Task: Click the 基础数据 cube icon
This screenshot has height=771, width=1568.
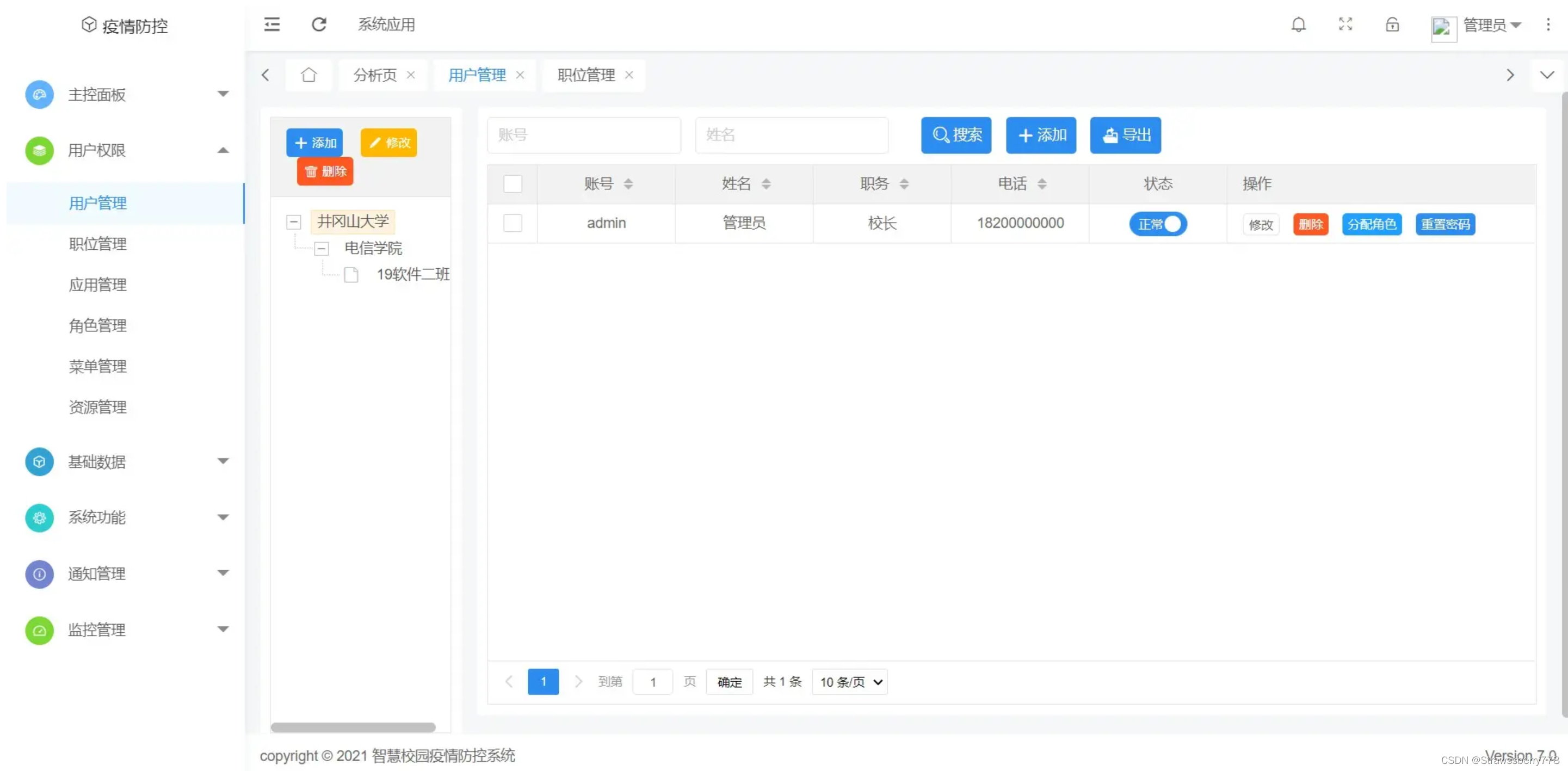Action: 39,462
